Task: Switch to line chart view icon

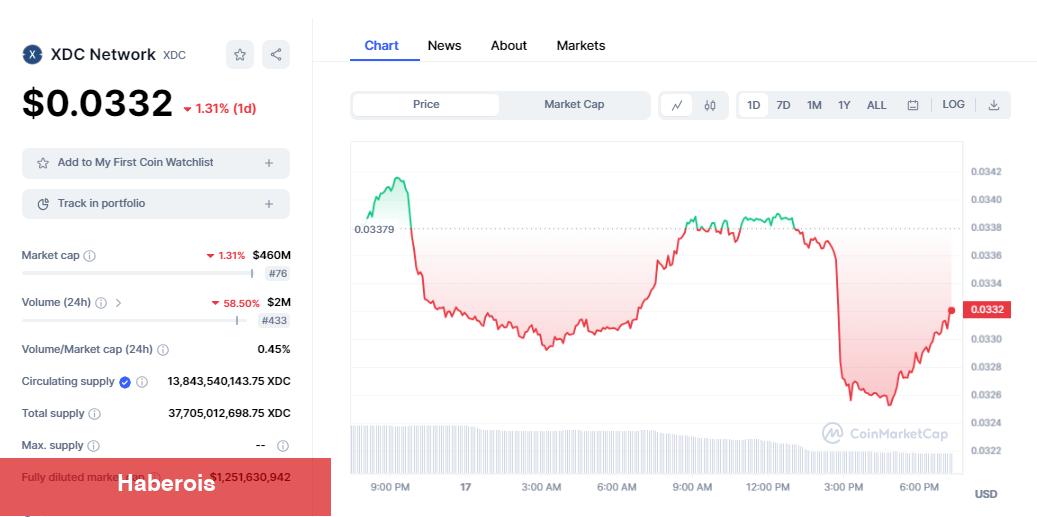Action: (677, 105)
